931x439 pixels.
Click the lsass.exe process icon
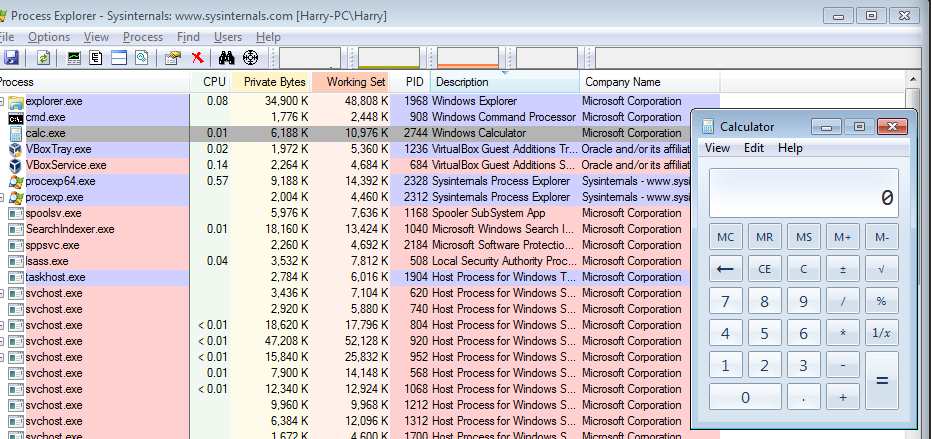pyautogui.click(x=16, y=261)
